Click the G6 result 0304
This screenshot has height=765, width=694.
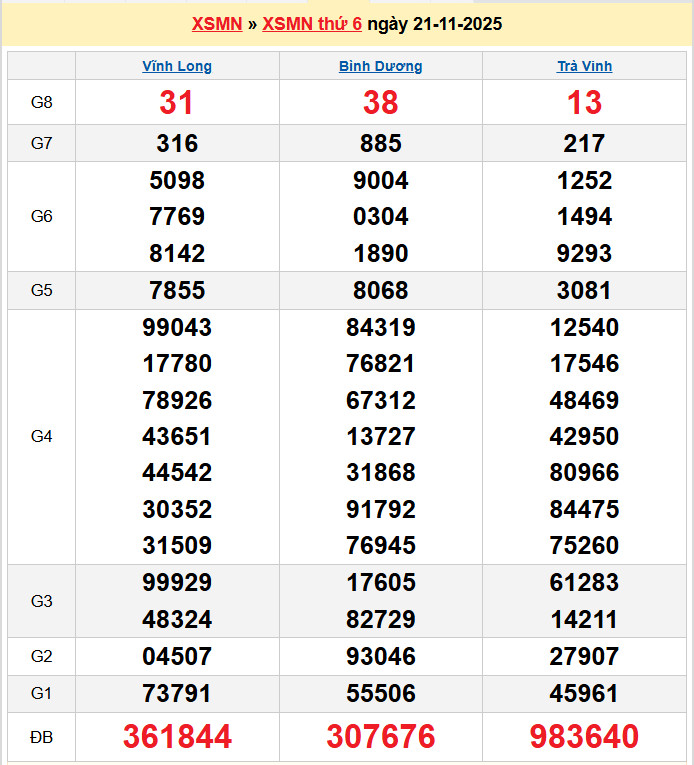(380, 217)
